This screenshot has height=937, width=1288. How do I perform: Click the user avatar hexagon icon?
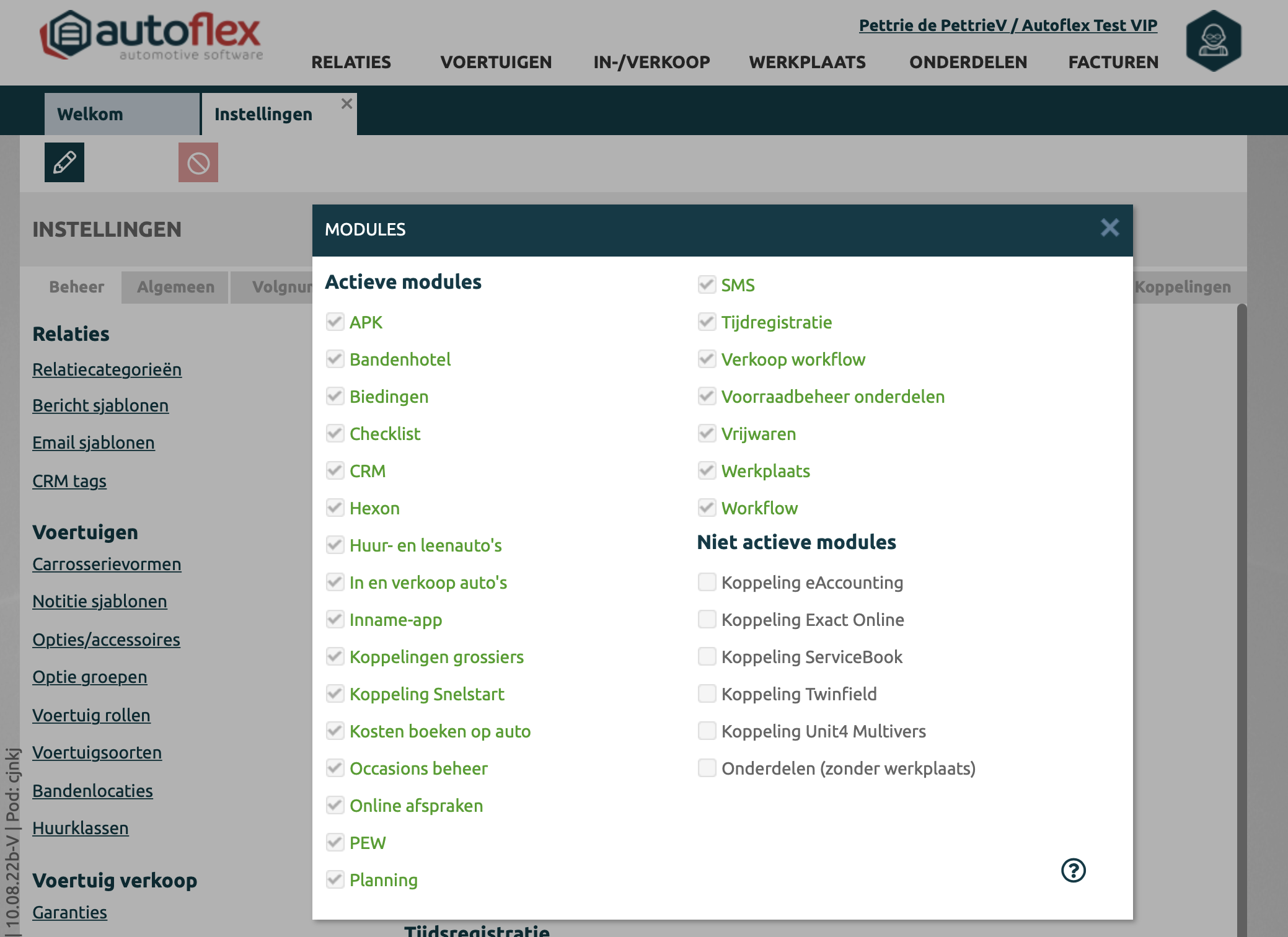click(x=1213, y=41)
